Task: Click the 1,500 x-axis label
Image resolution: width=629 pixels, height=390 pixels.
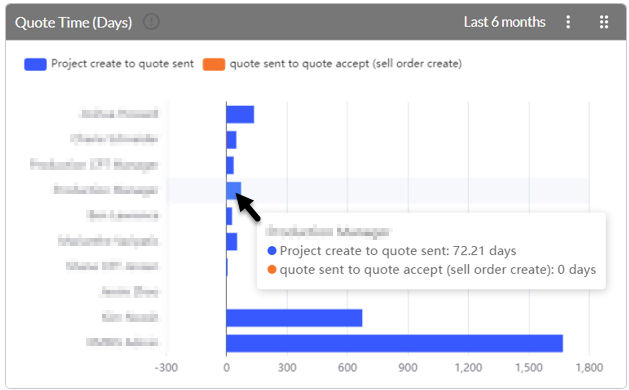Action: 529,368
